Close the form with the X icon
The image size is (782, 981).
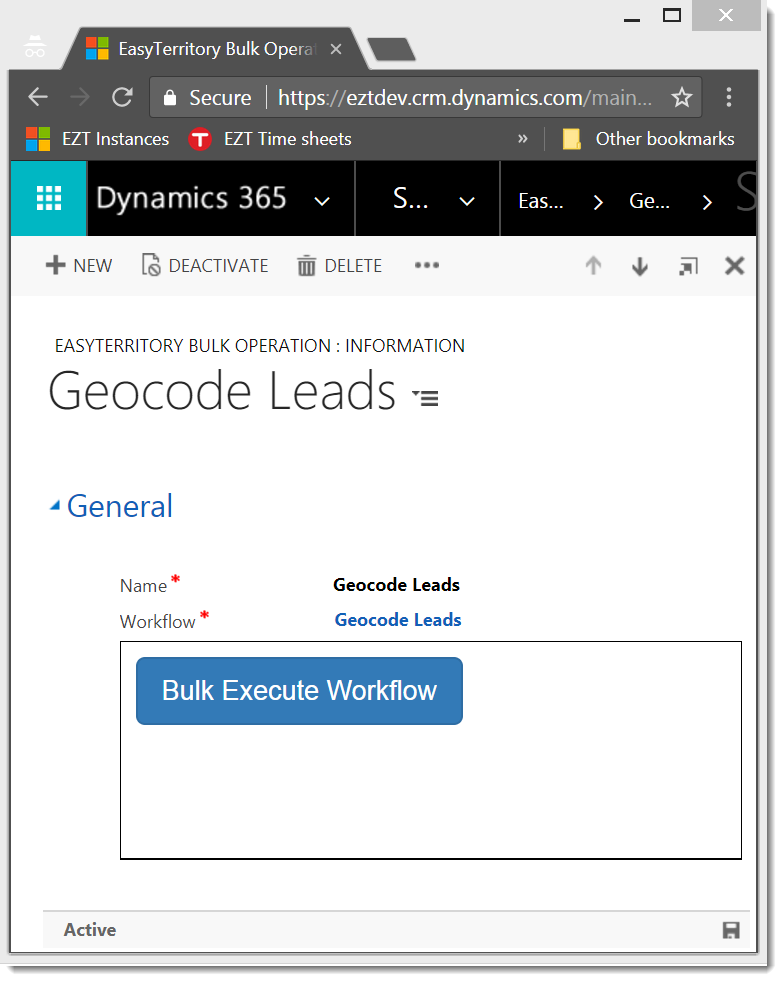(x=734, y=266)
